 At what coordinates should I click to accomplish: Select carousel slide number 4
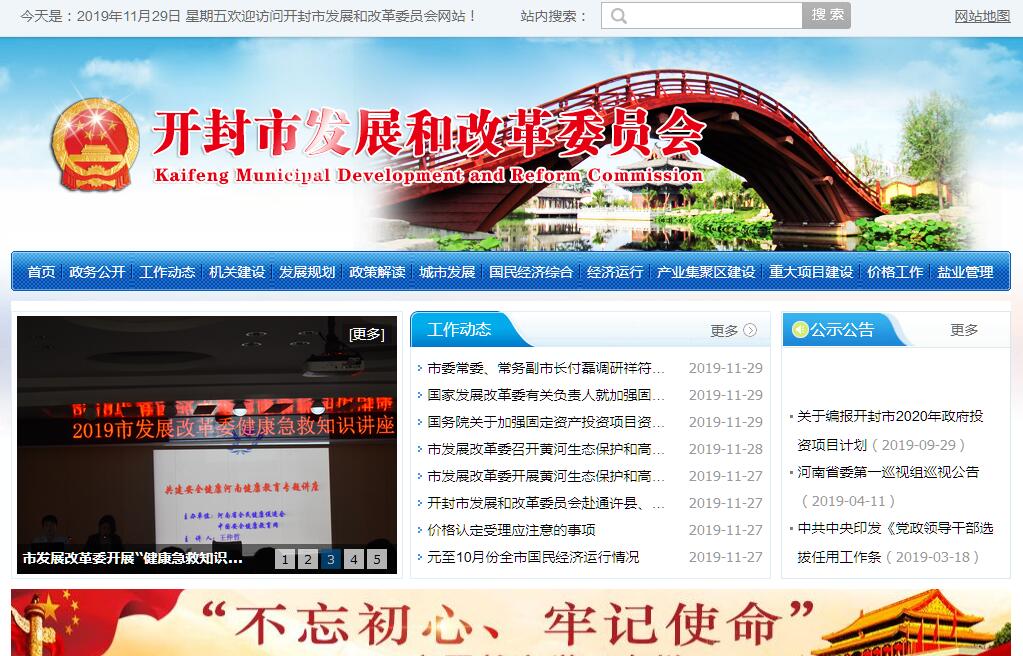354,560
